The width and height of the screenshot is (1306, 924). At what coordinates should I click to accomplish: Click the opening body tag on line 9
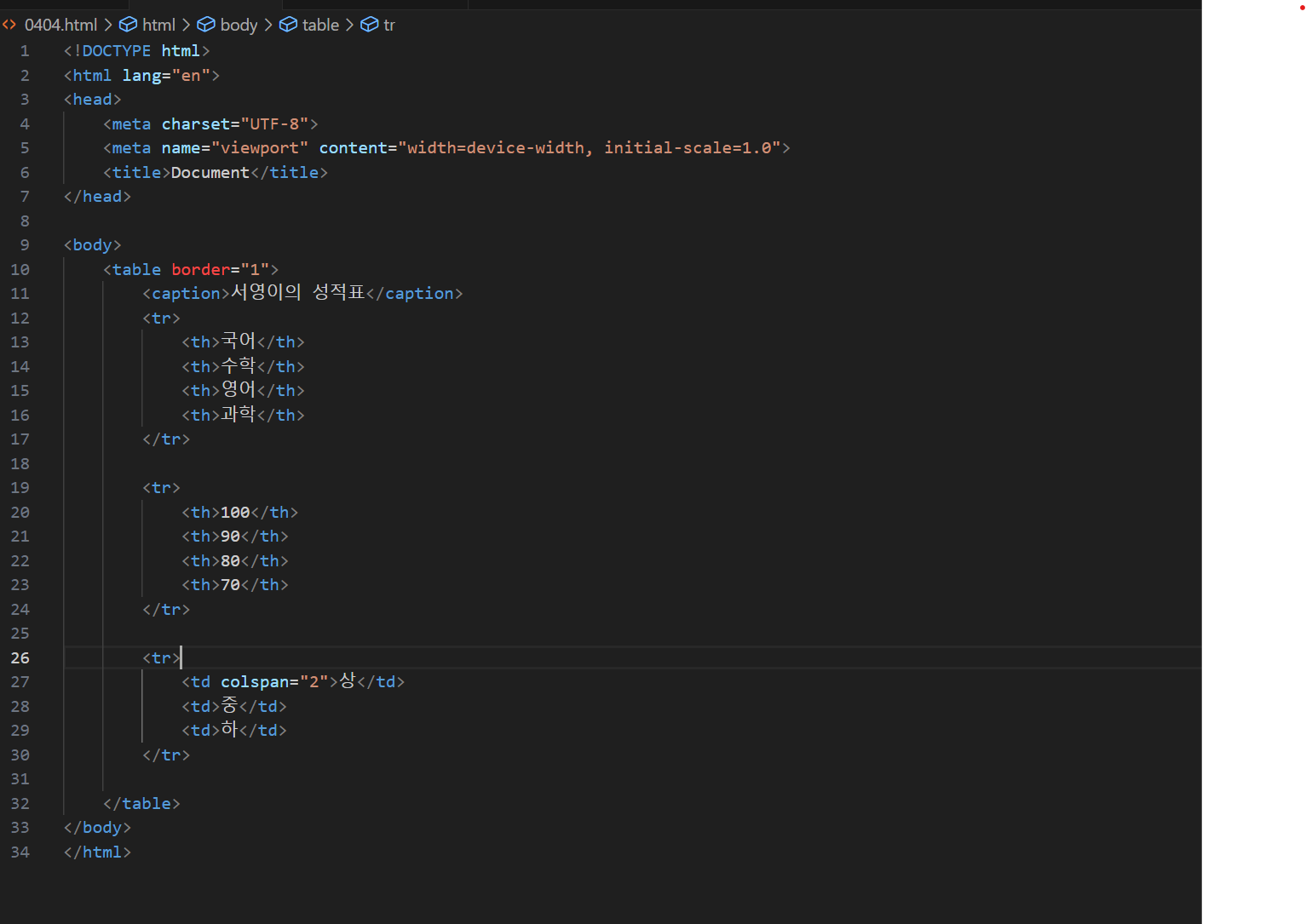pos(93,245)
